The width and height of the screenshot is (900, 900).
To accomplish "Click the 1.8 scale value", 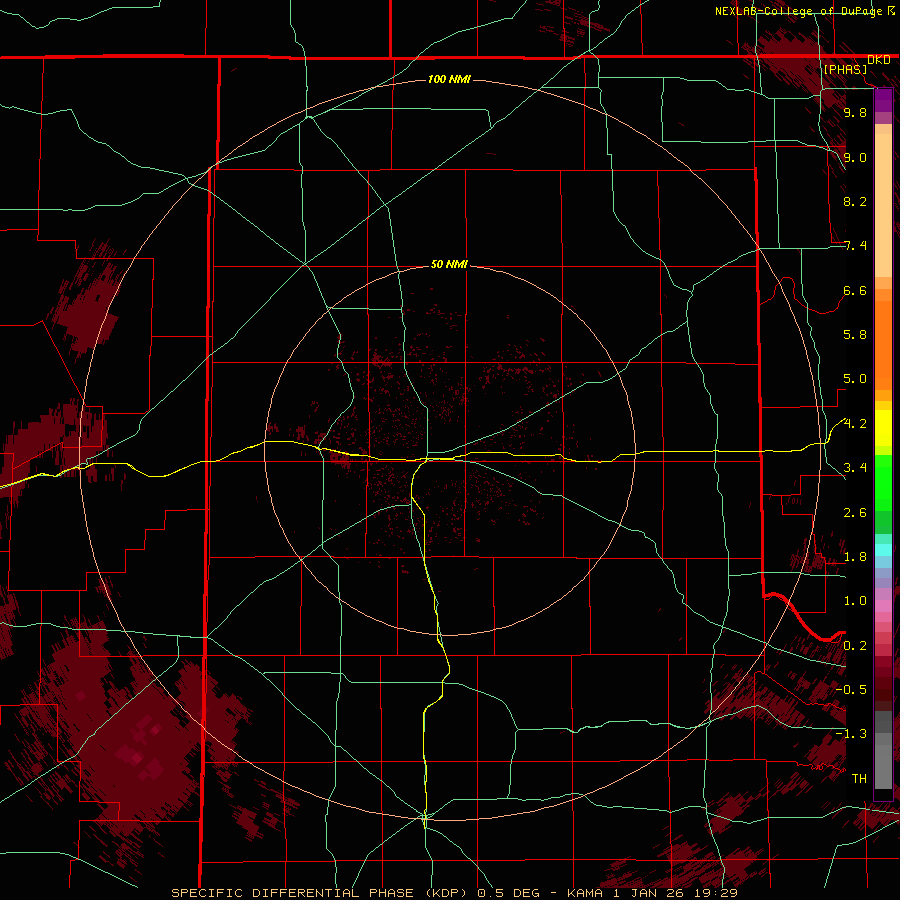I will click(855, 557).
